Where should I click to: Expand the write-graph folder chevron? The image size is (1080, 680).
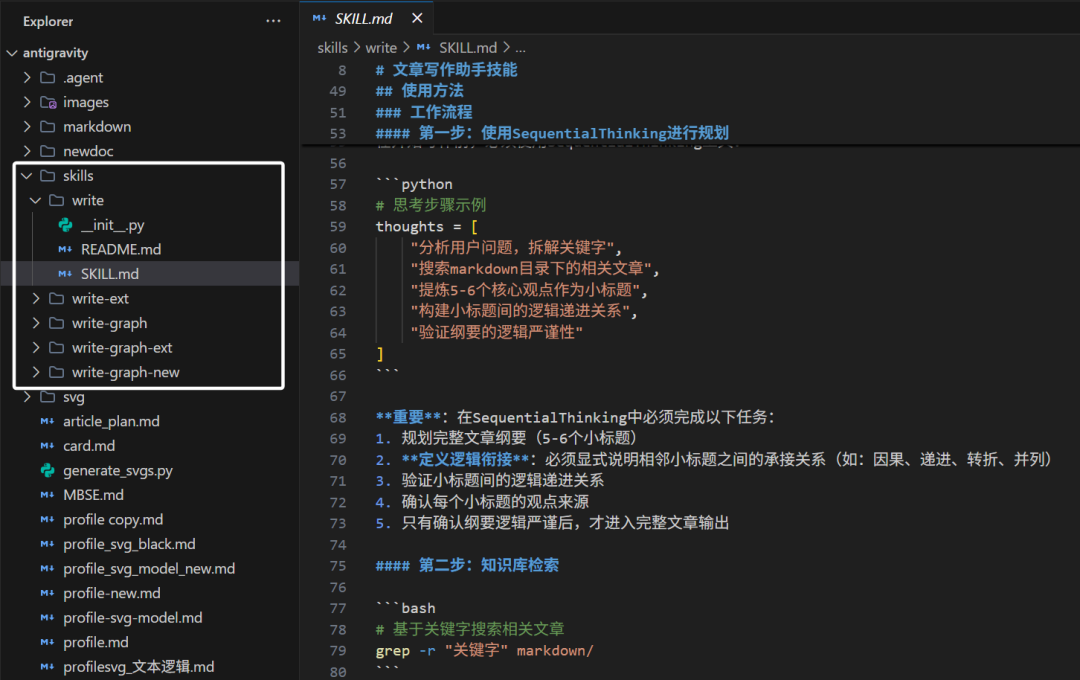[x=36, y=323]
